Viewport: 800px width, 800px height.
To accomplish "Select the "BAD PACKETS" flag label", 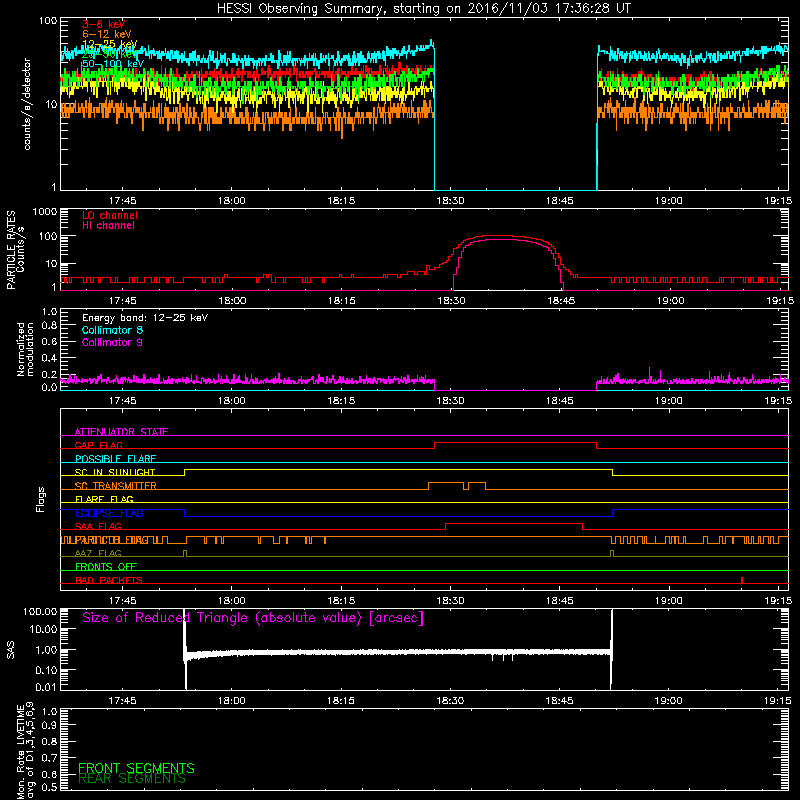I will pos(109,580).
